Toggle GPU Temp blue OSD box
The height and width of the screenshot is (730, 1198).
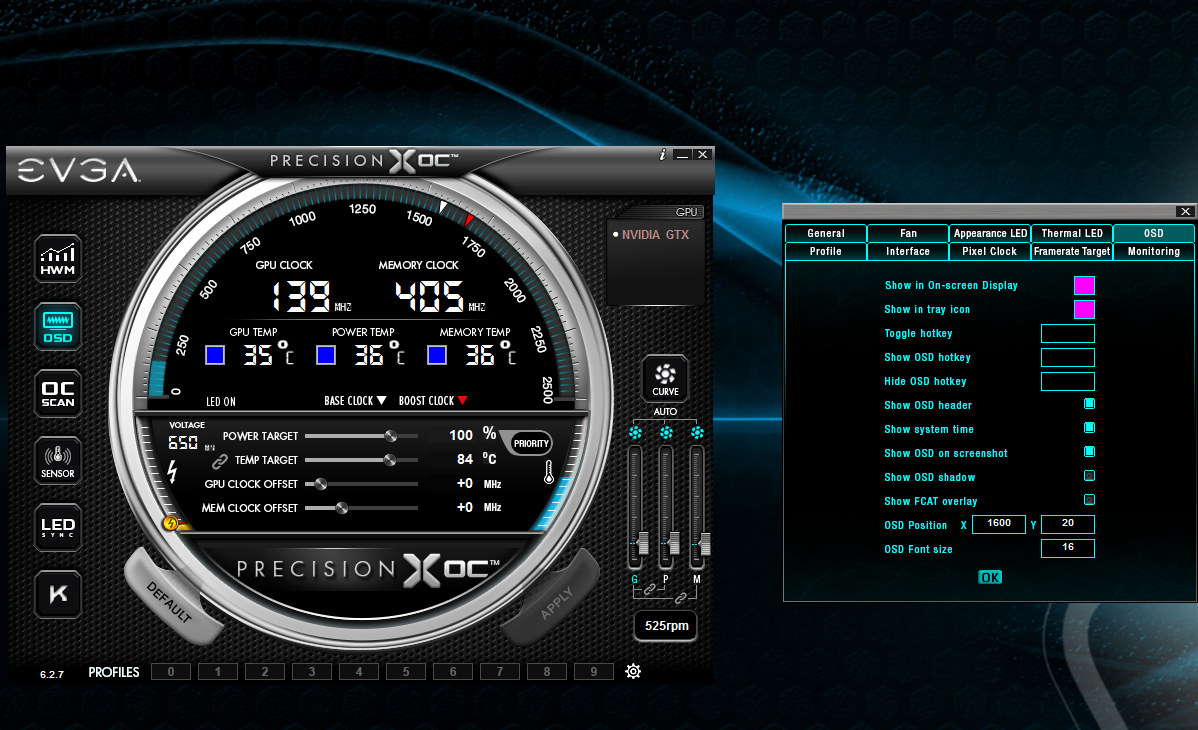pos(215,355)
